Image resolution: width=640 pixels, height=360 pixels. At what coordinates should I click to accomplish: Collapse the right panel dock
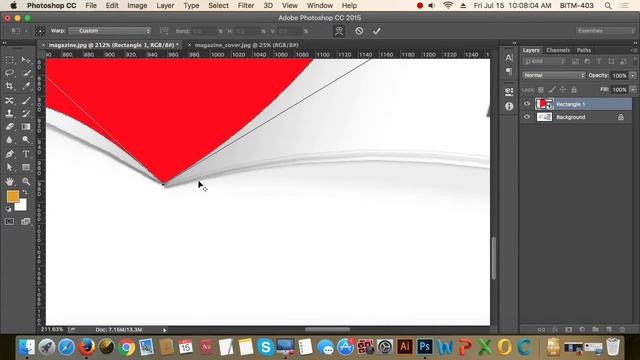pos(635,42)
